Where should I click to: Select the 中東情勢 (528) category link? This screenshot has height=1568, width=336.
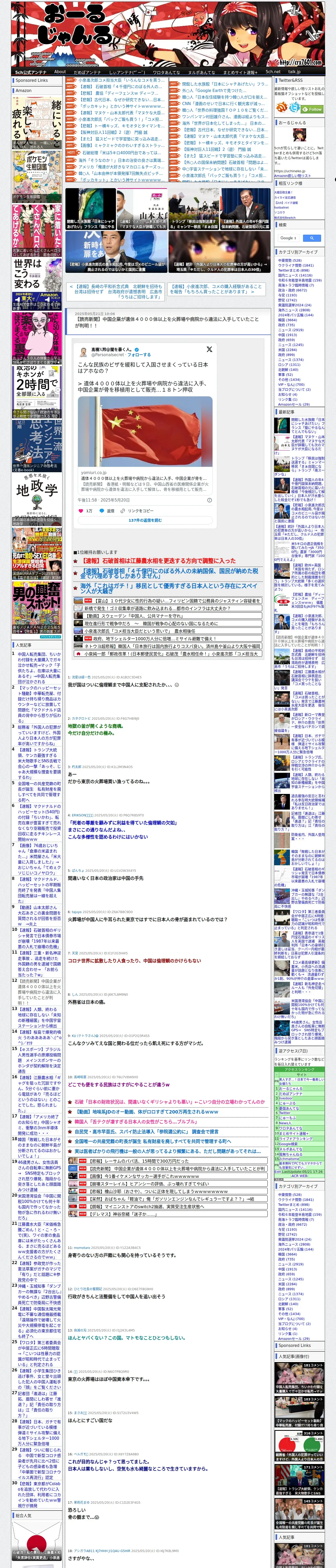pos(290,261)
